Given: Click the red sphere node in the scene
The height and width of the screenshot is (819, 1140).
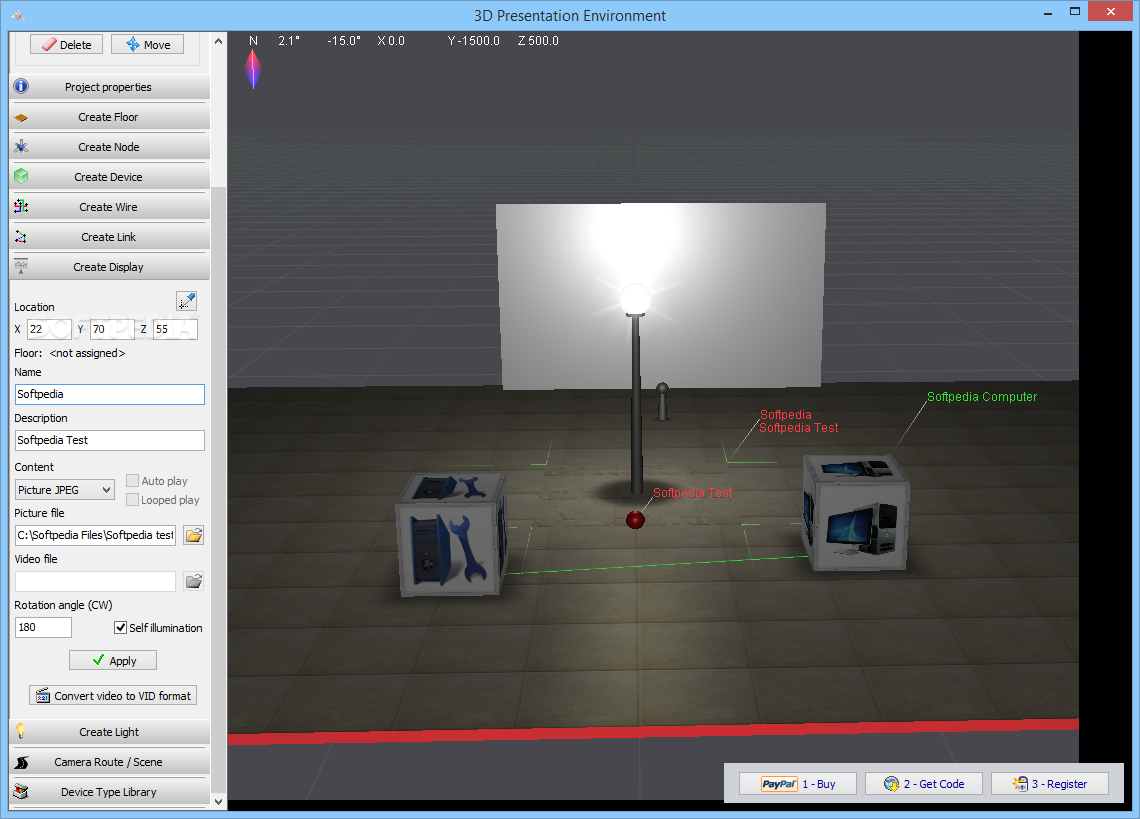Looking at the screenshot, I should 635,519.
